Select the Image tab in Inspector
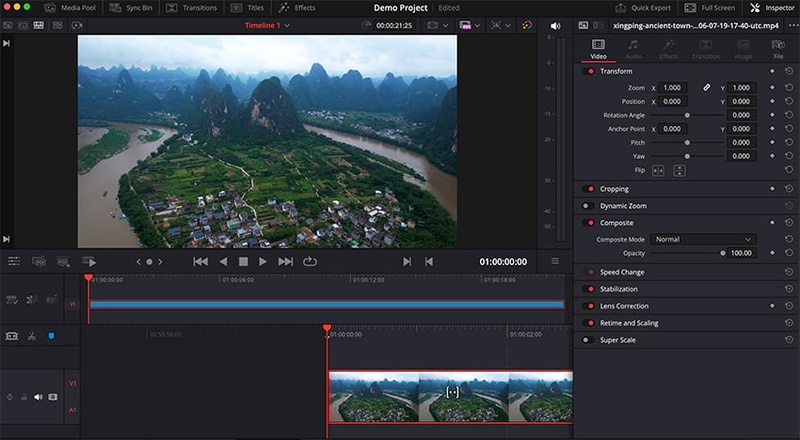 point(743,49)
